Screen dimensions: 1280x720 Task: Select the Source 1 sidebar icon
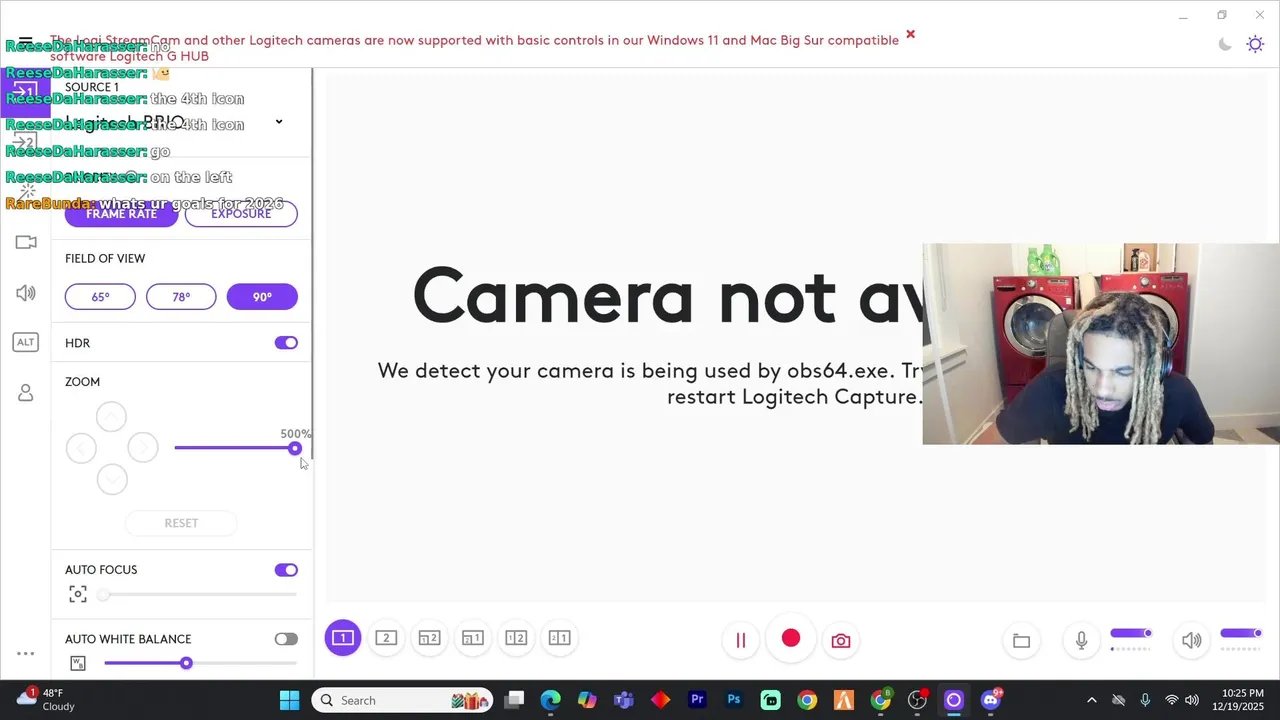click(x=25, y=92)
